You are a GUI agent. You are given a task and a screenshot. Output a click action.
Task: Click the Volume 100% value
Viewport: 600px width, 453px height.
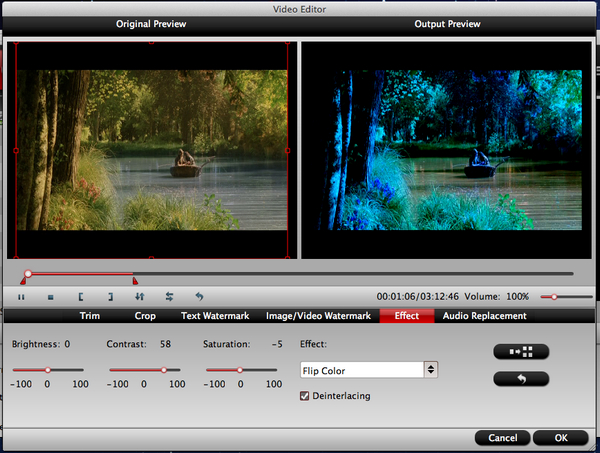[x=517, y=297]
